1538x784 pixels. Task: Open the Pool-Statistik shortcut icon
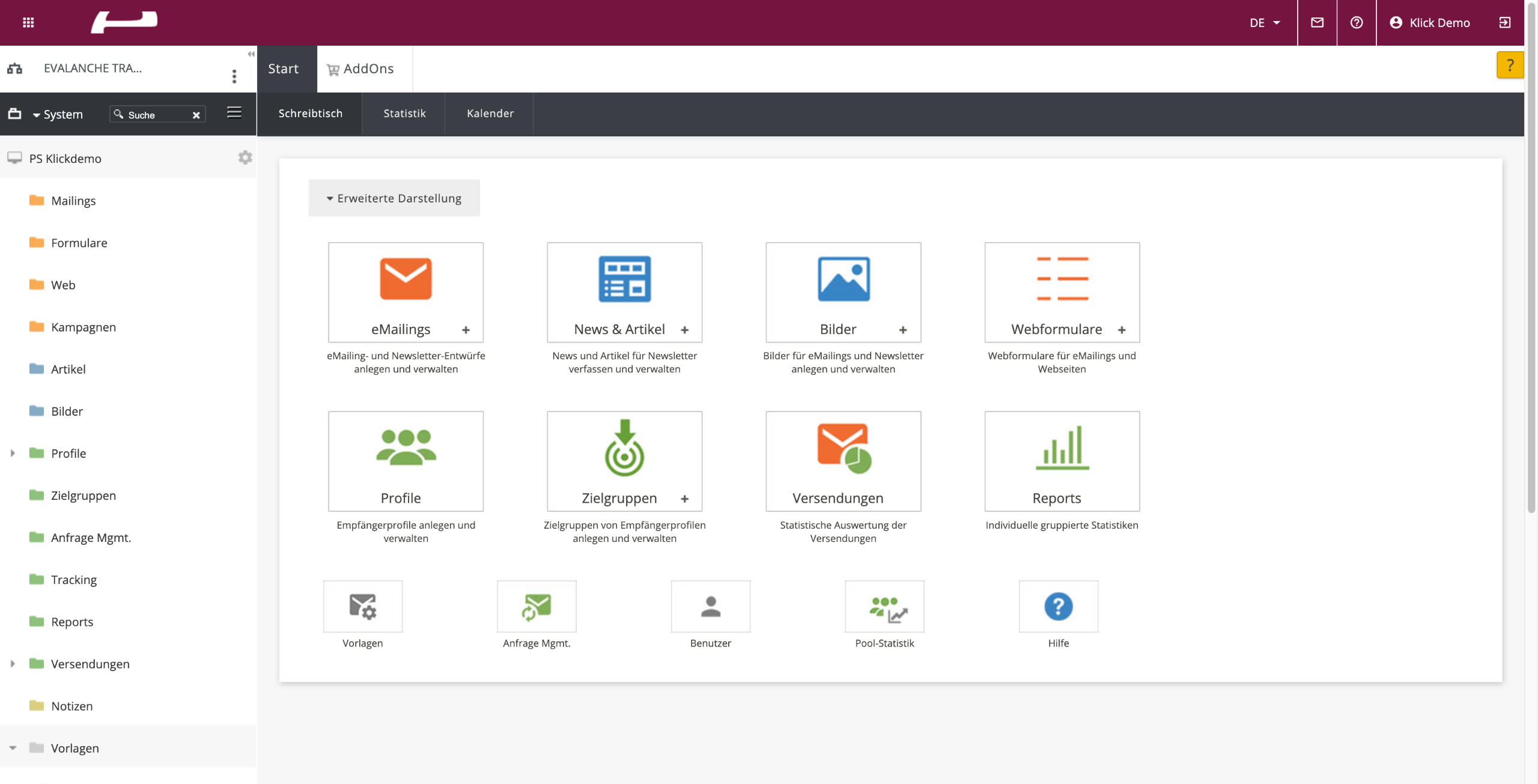(884, 606)
